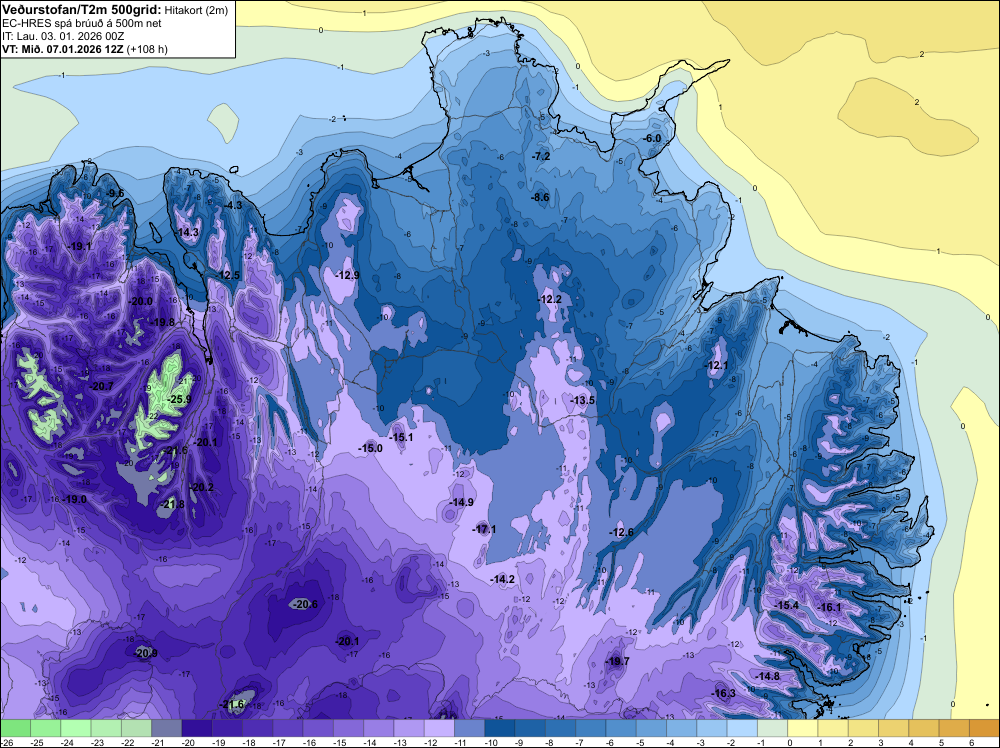The image size is (1000, 748).
Task: Click the -20.0 temperature value
Action: 141,301
